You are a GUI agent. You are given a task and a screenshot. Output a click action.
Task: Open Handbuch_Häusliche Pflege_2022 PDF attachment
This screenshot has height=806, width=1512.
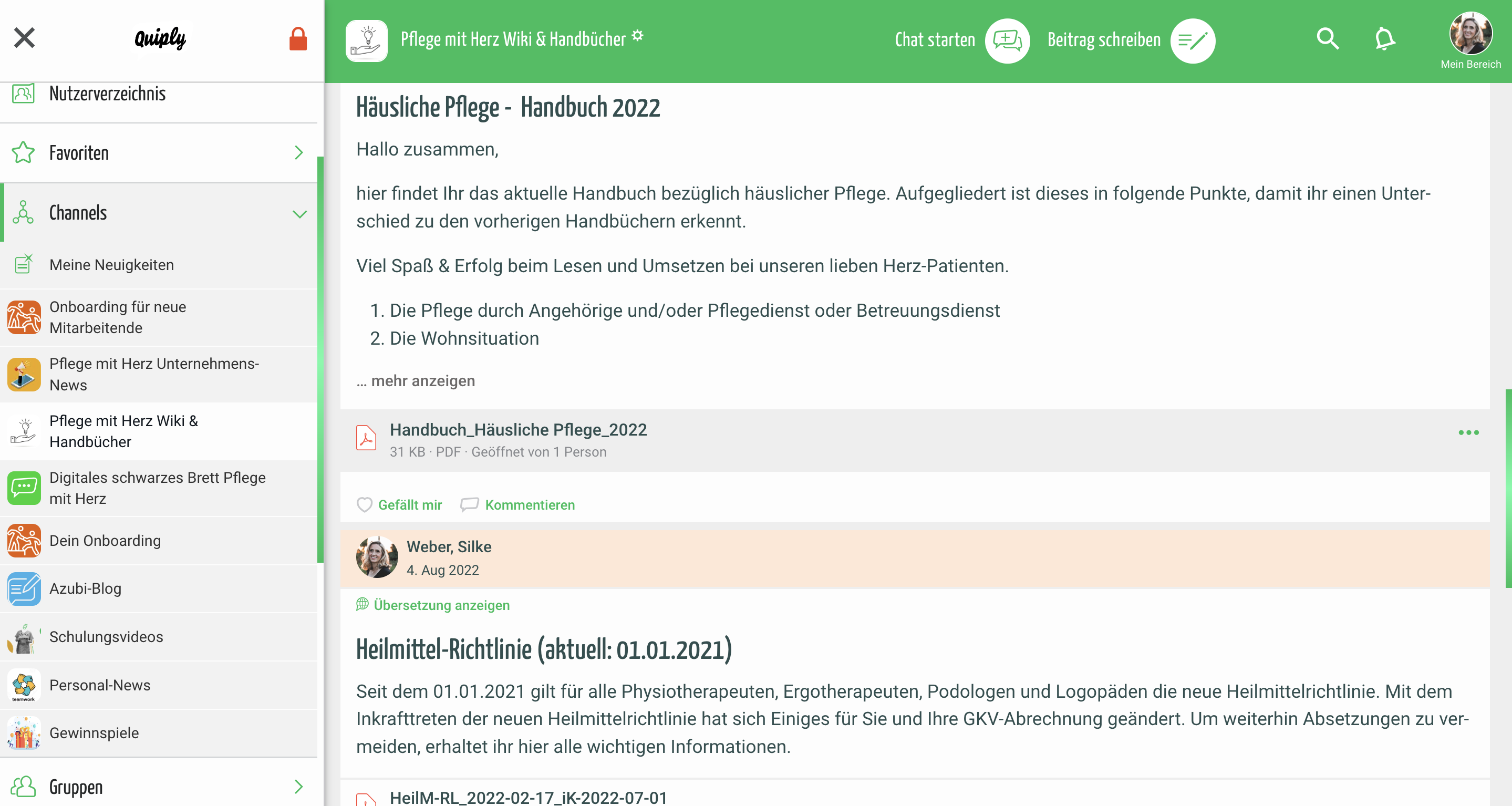point(519,430)
